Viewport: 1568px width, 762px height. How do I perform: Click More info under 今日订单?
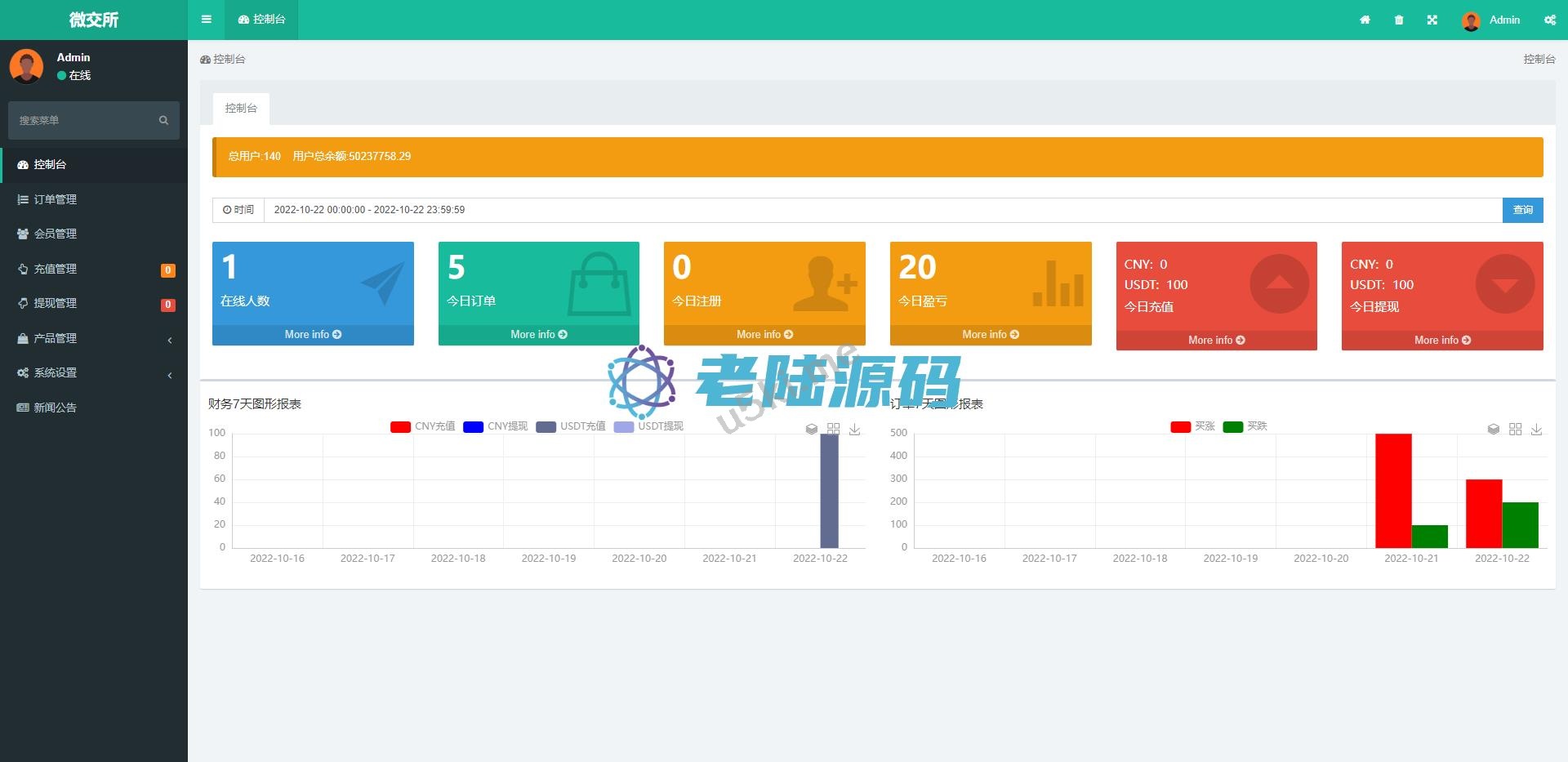538,335
